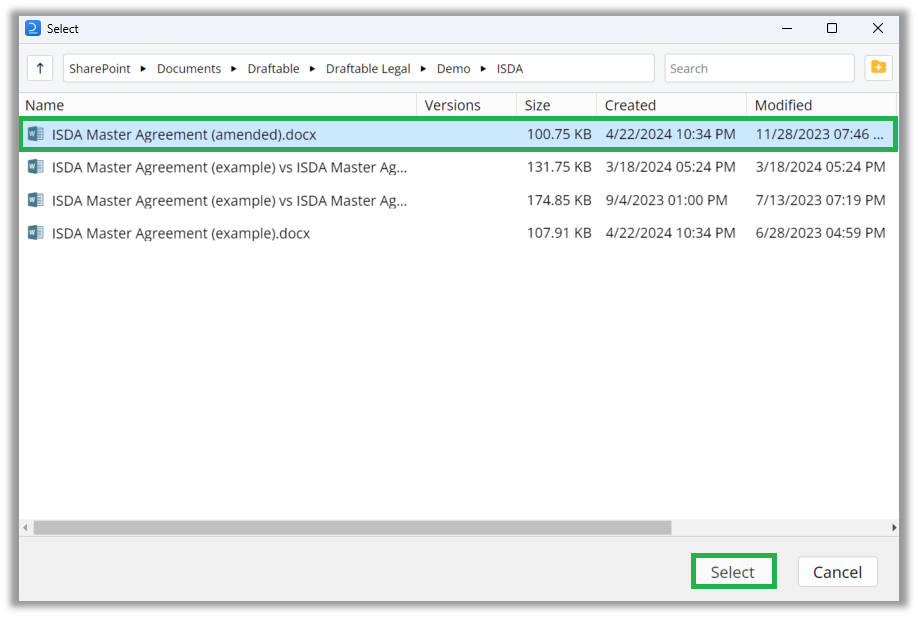The height and width of the screenshot is (617, 918).
Task: Sort by the Size column header
Action: 557,105
